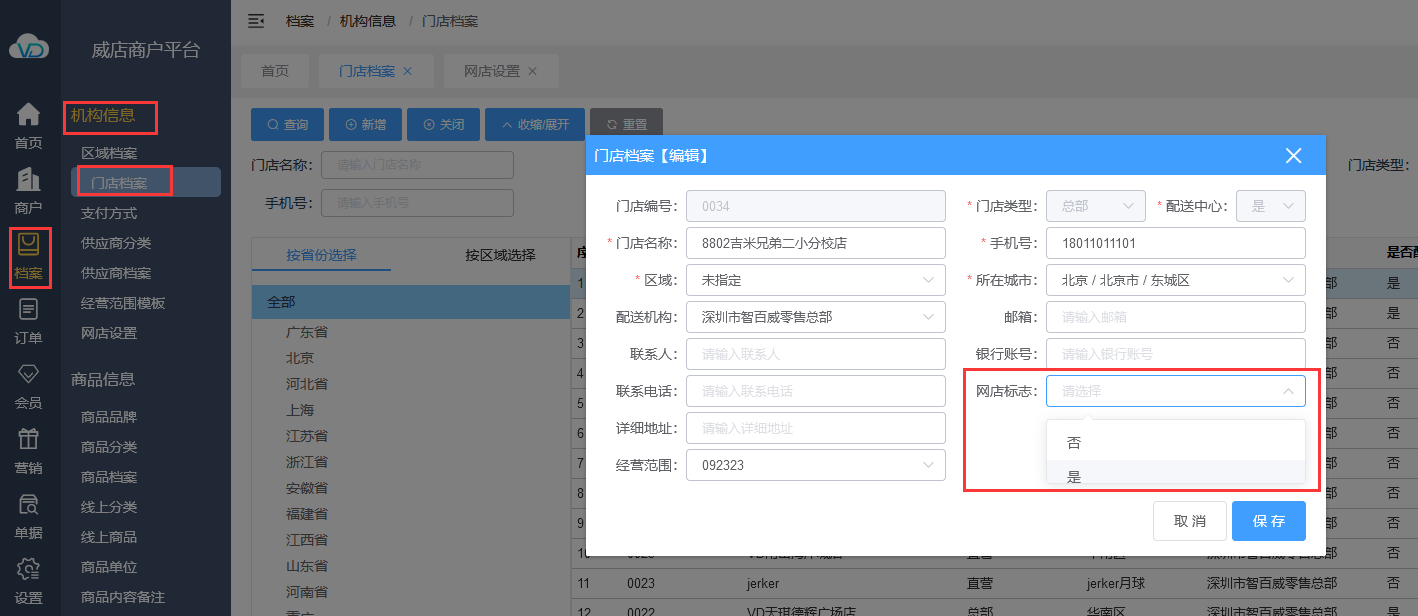1418x616 pixels.
Task: Collapse sidebar with the hamburger menu icon
Action: coord(256,21)
